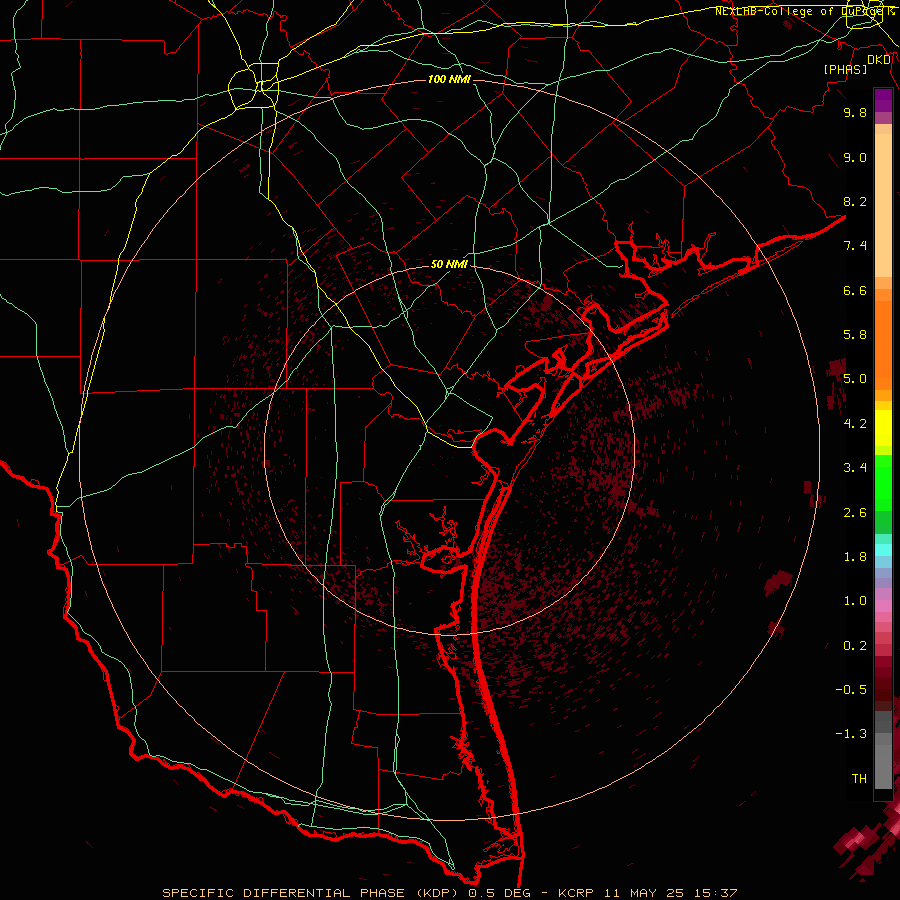The height and width of the screenshot is (900, 900).
Task: Select the 0.2 legend value
Action: (x=855, y=646)
